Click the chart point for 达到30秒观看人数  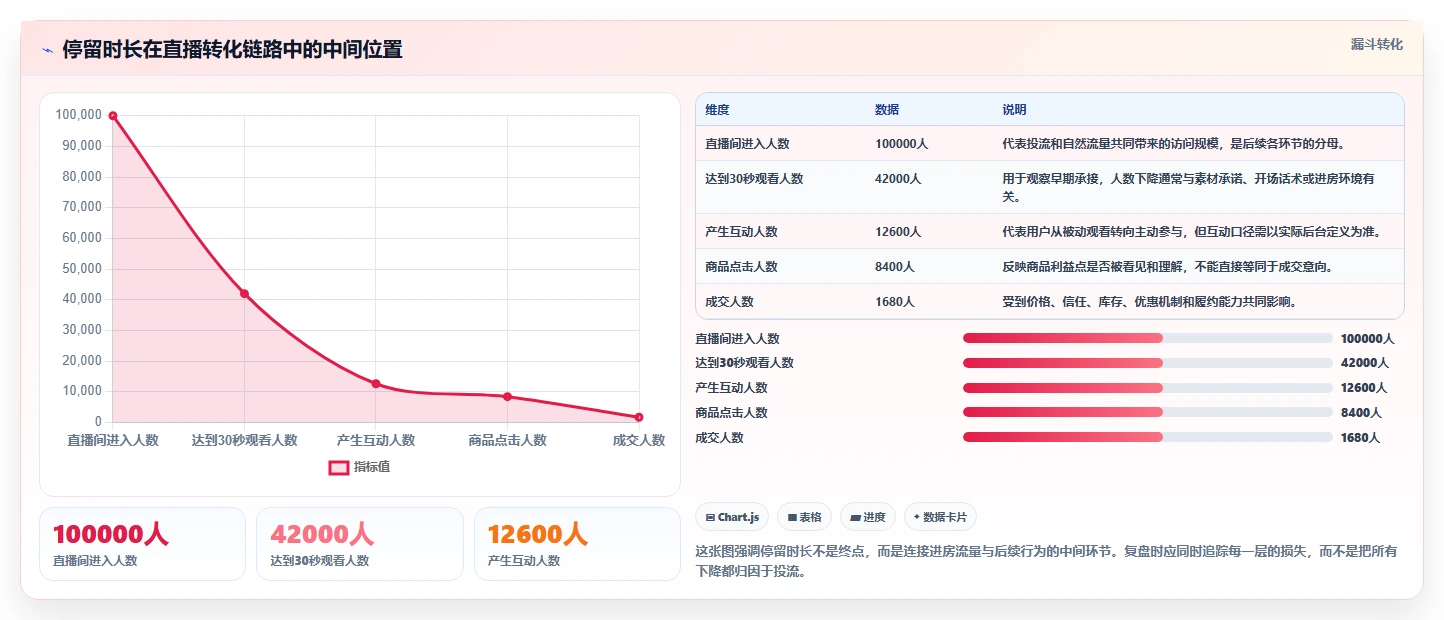244,293
